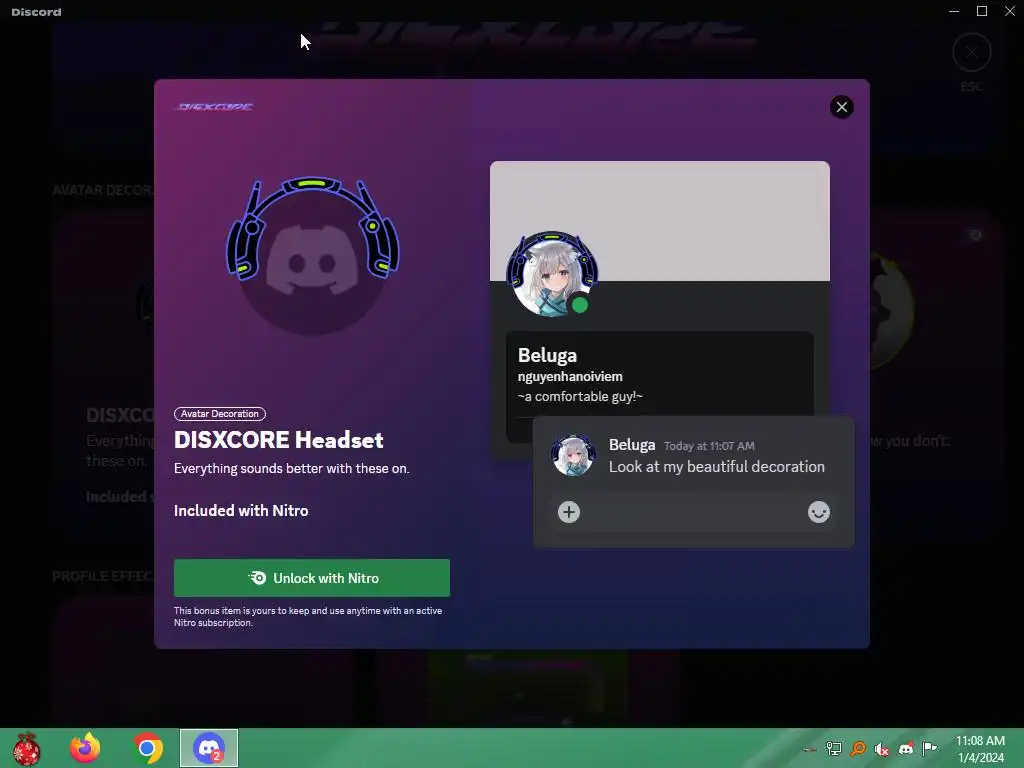
Task: Click the 'DISXCORE Headset' title text
Action: pyautogui.click(x=278, y=440)
